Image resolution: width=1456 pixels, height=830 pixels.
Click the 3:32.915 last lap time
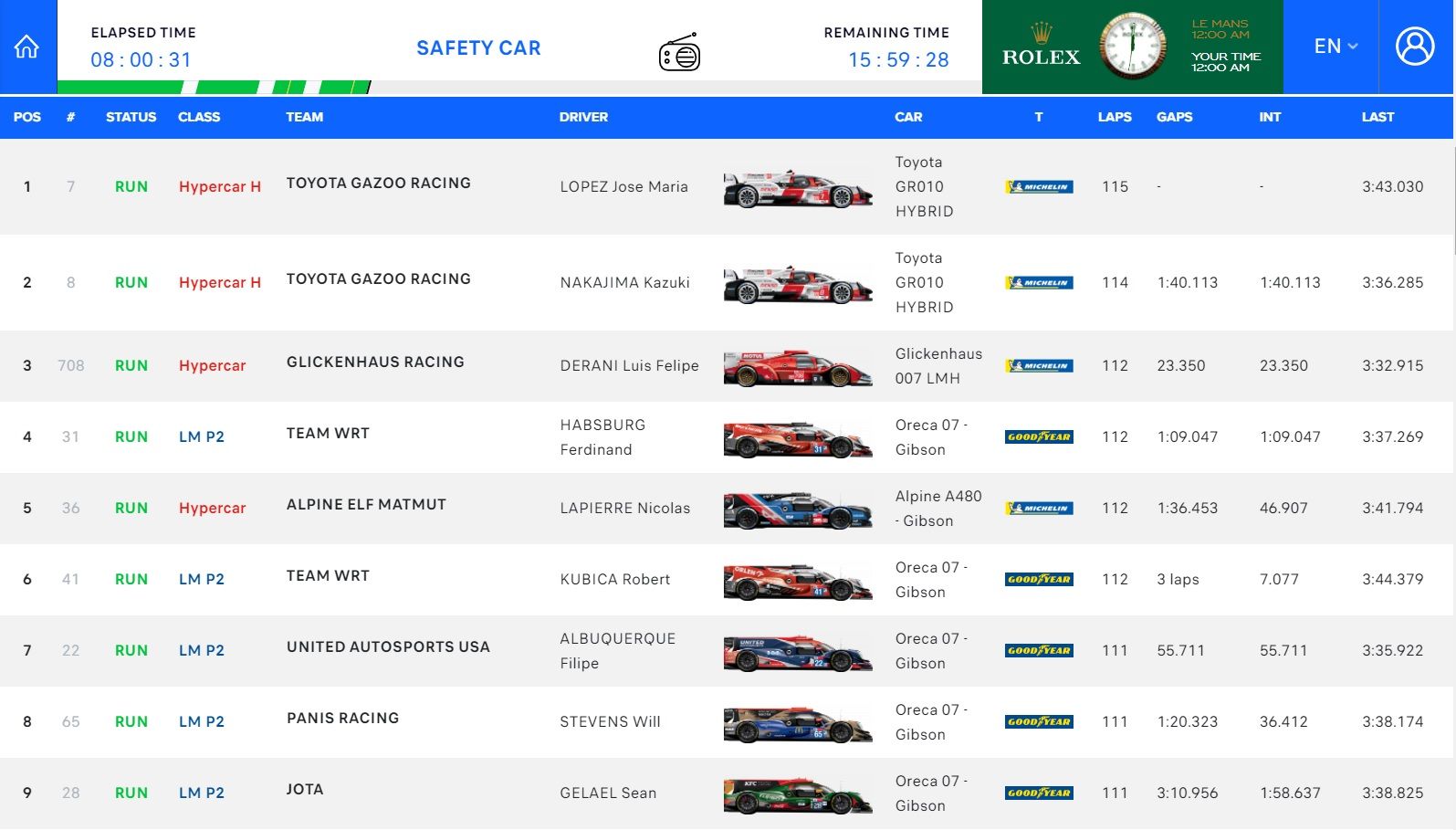coord(1392,366)
